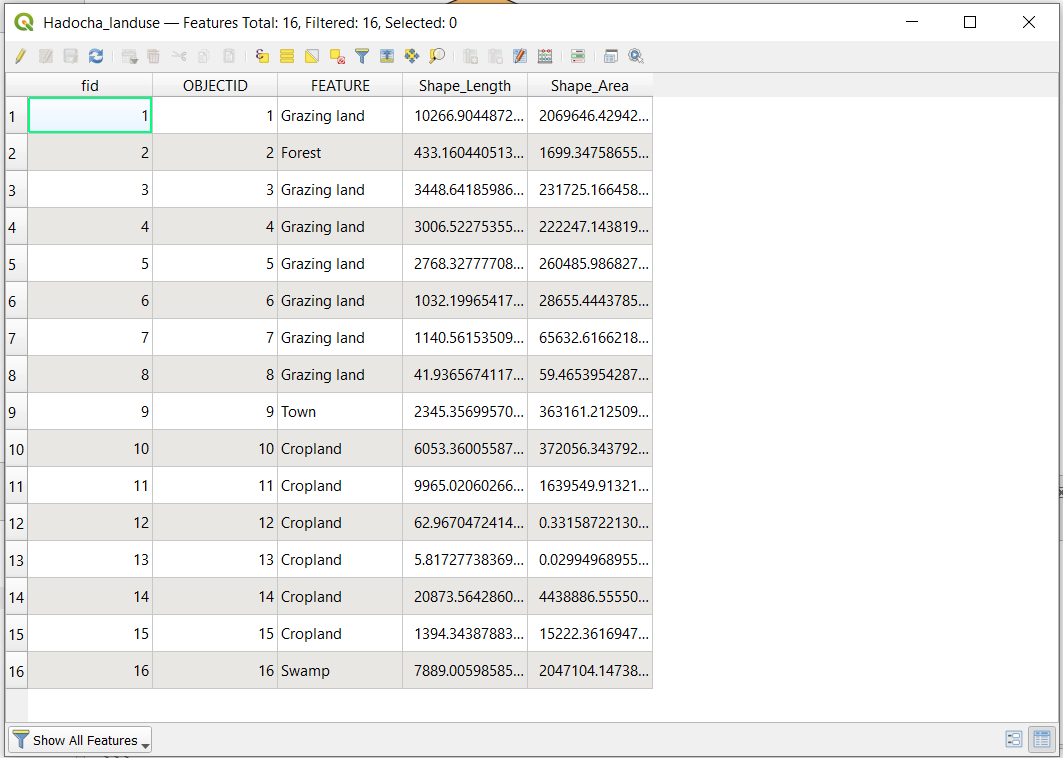The width and height of the screenshot is (1063, 758).
Task: Sort by the FEATURE column header
Action: [x=340, y=85]
